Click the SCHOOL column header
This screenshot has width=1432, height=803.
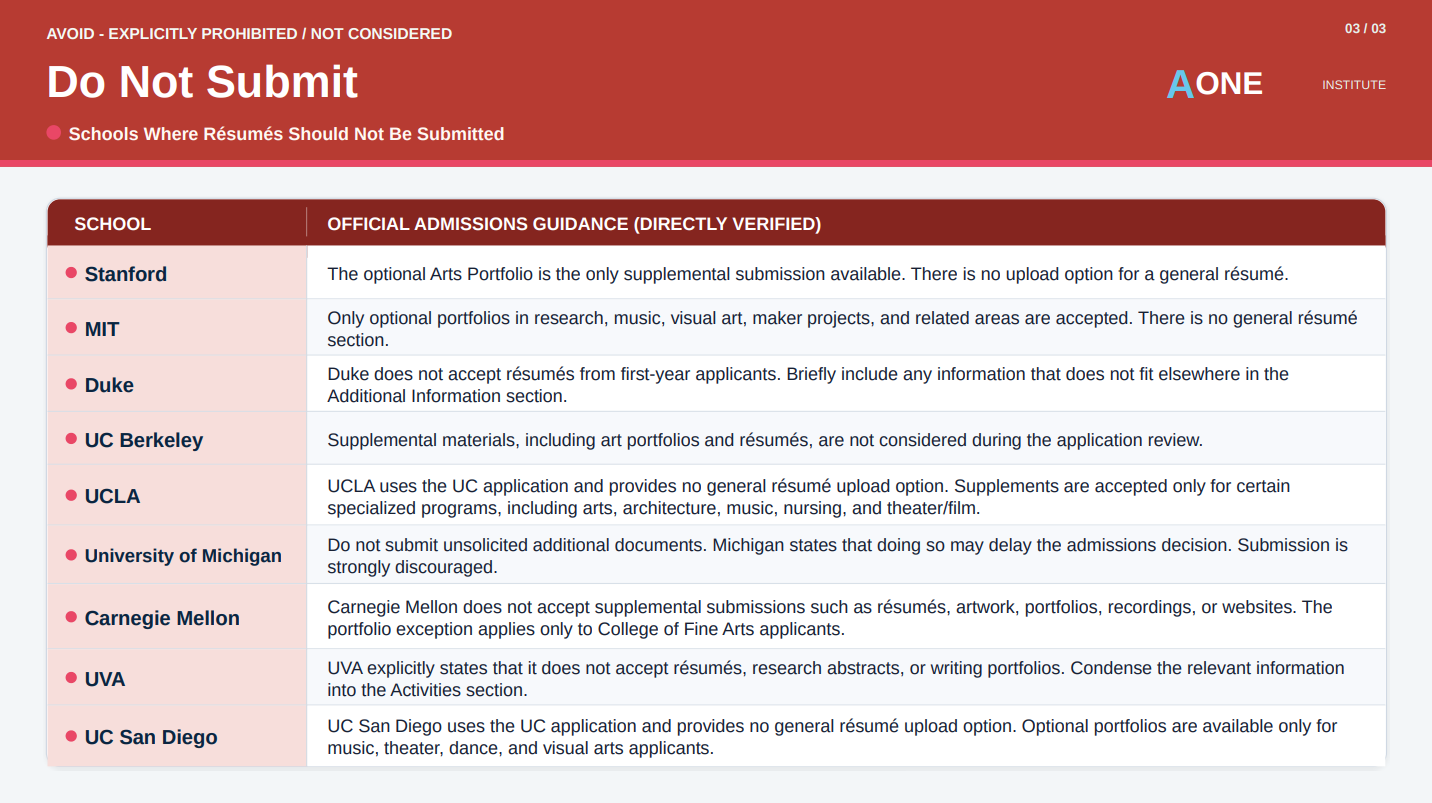[x=113, y=224]
